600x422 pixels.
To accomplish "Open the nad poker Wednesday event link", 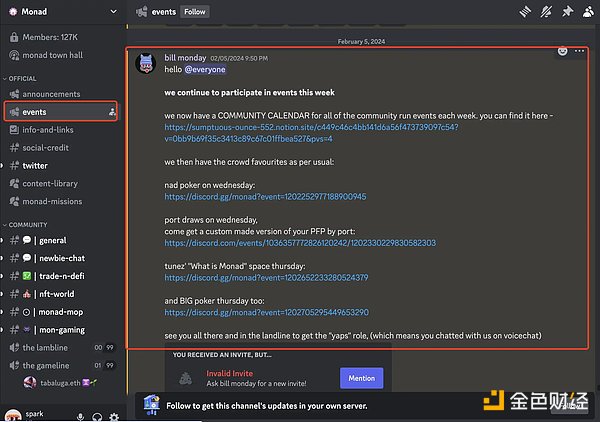I will tap(265, 197).
